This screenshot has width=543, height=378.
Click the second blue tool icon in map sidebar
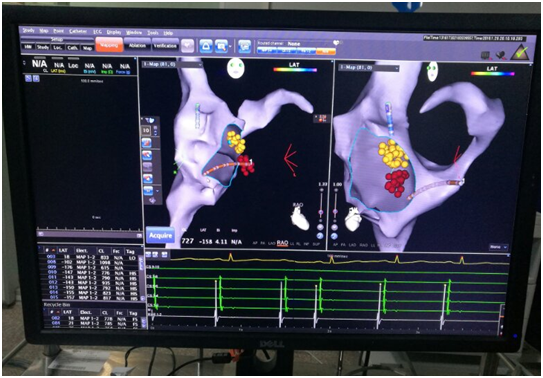148,155
